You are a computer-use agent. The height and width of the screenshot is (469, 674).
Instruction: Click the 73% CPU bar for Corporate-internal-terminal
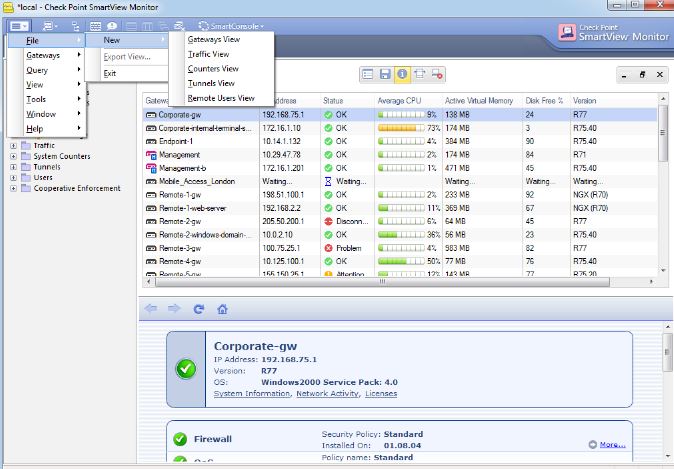click(x=401, y=128)
